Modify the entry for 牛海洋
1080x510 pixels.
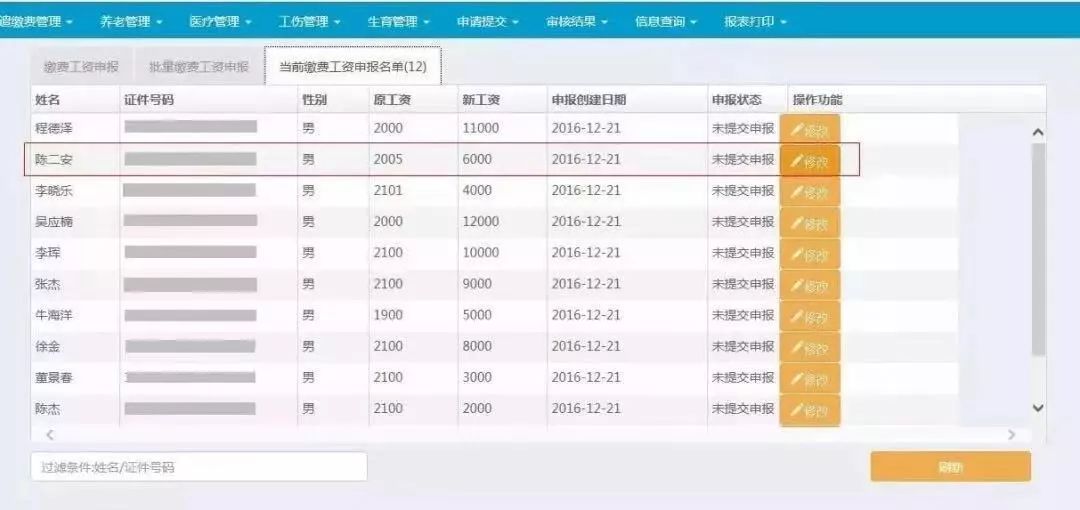[x=810, y=316]
